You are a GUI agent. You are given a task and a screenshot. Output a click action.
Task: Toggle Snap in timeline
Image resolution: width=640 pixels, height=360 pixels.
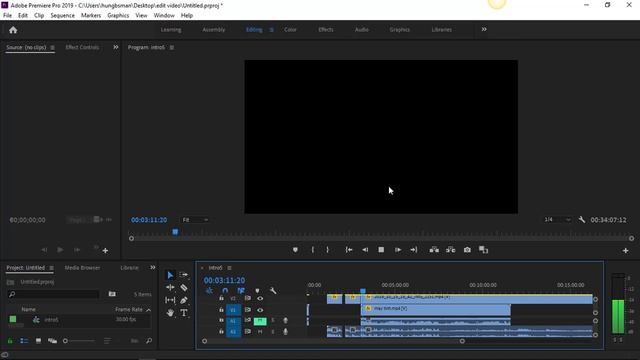tap(225, 291)
